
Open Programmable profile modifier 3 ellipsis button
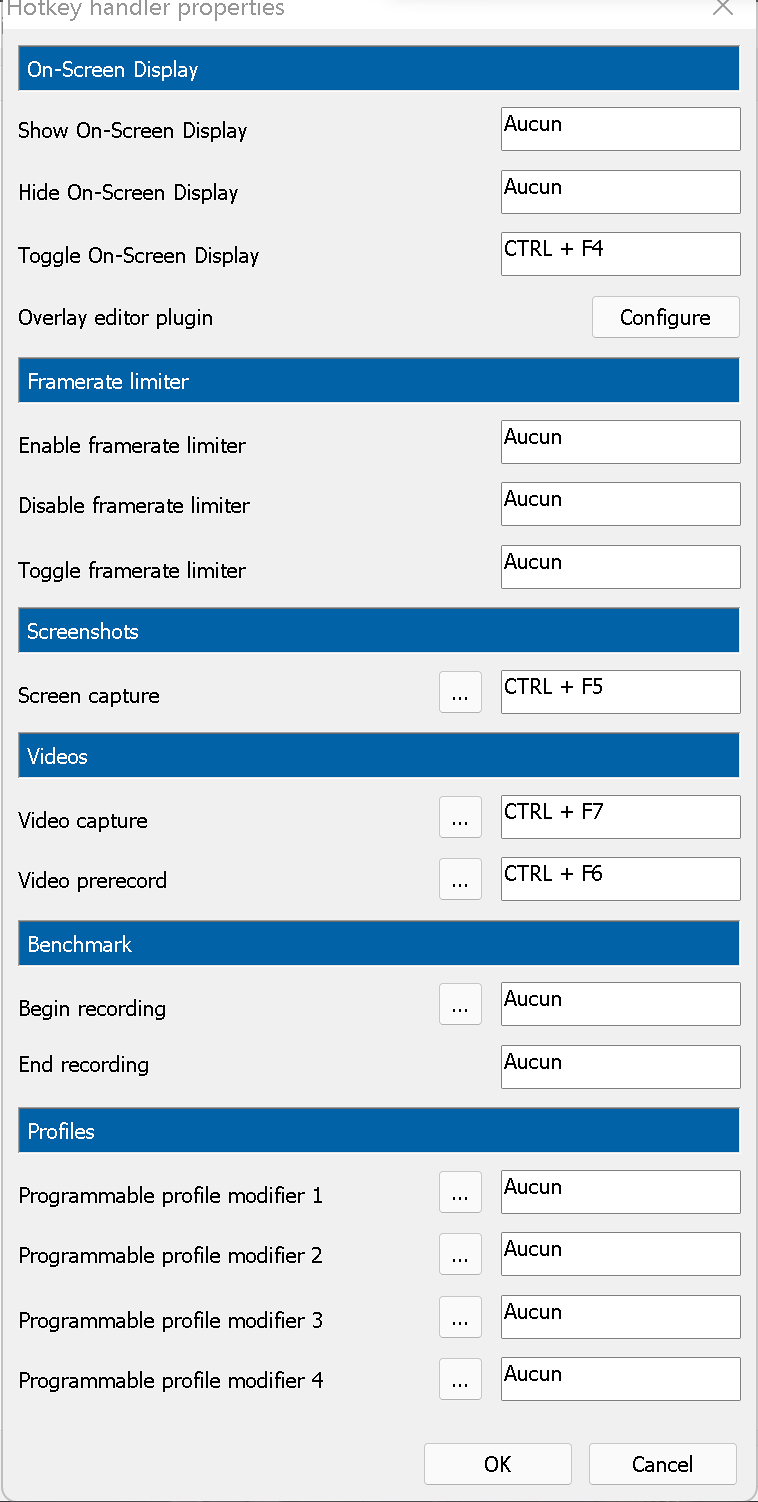pos(460,1317)
